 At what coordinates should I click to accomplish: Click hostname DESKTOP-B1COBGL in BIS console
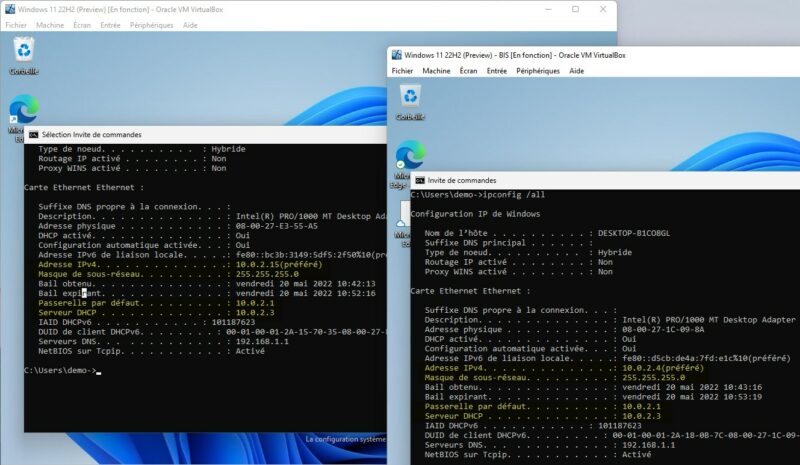point(634,233)
